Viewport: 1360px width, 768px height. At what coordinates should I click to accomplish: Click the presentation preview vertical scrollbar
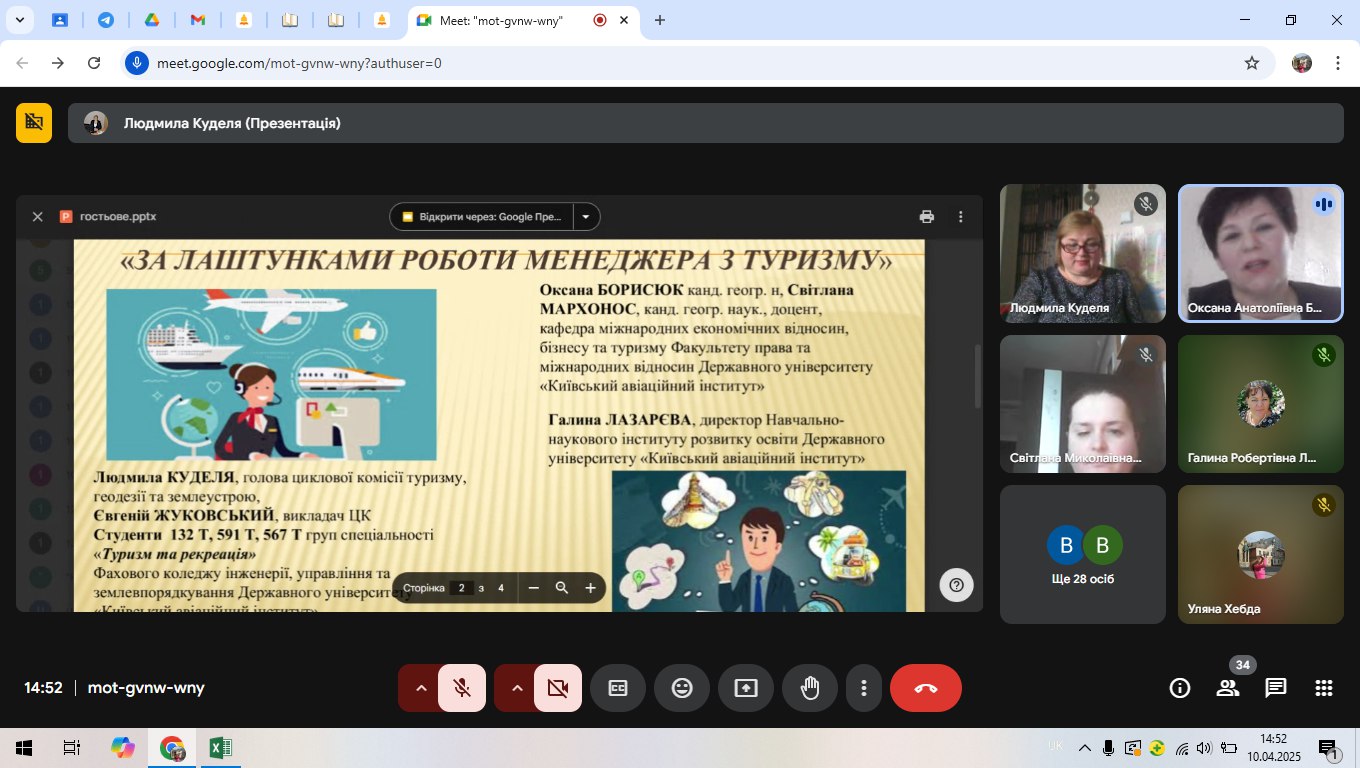[978, 376]
